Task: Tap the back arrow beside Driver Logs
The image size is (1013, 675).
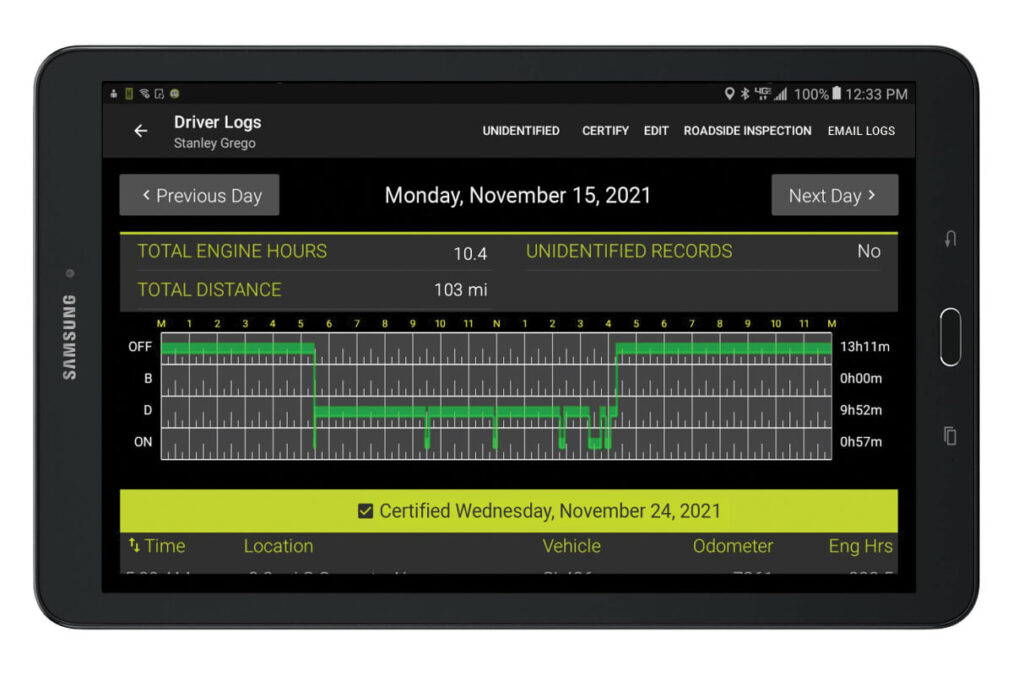Action: (x=141, y=131)
